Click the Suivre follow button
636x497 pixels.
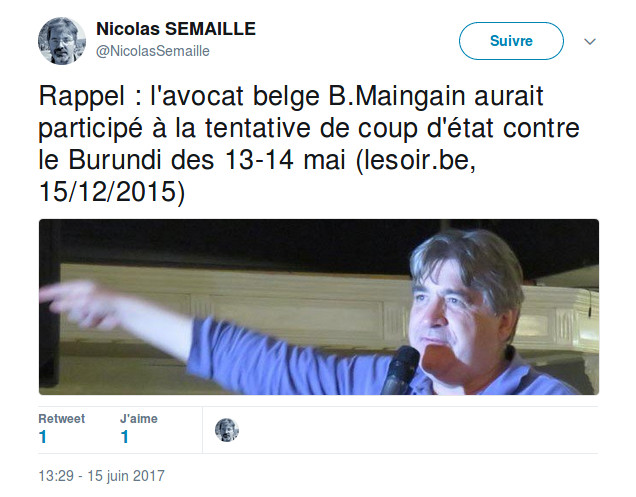point(511,41)
